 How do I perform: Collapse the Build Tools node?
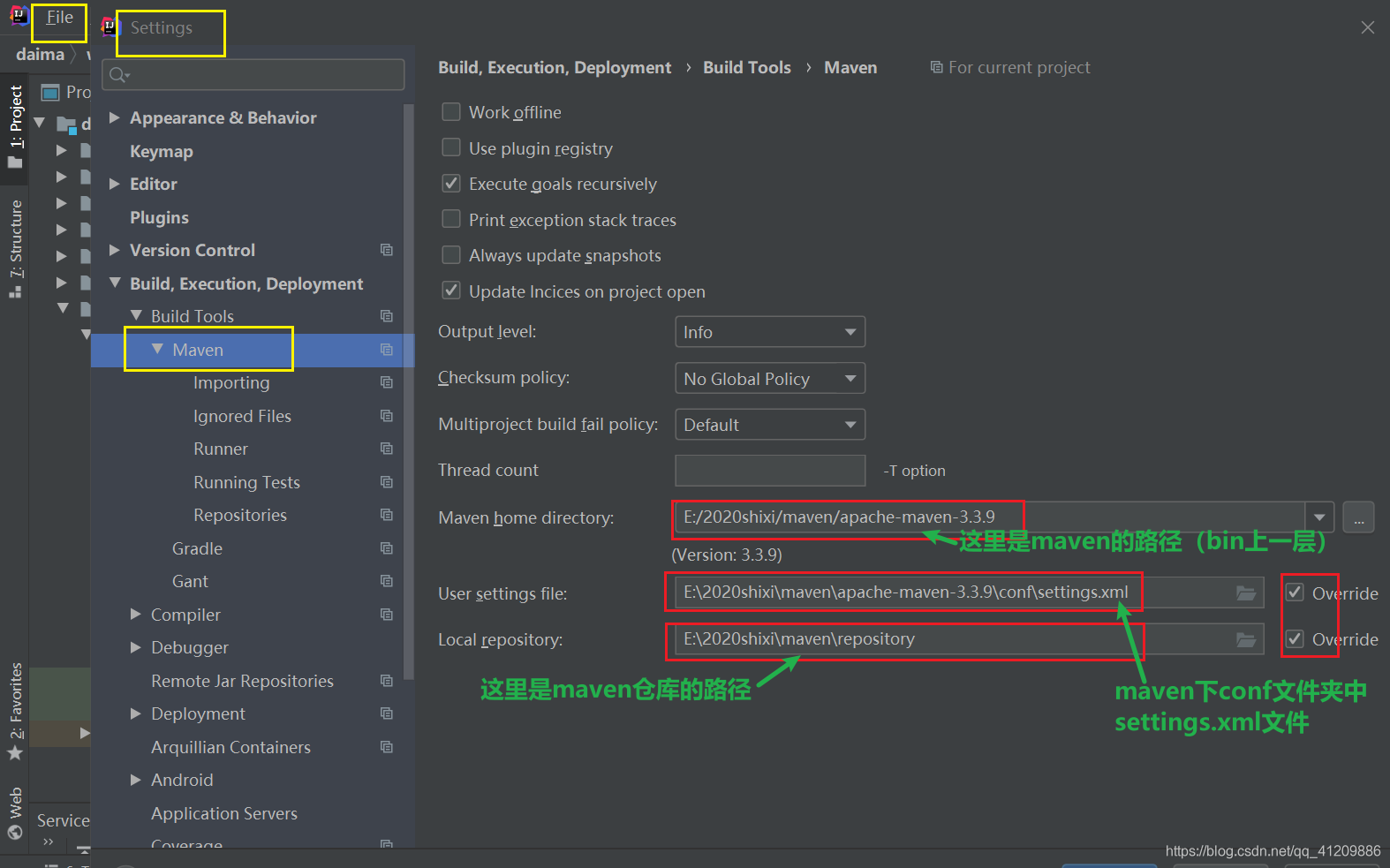[136, 315]
